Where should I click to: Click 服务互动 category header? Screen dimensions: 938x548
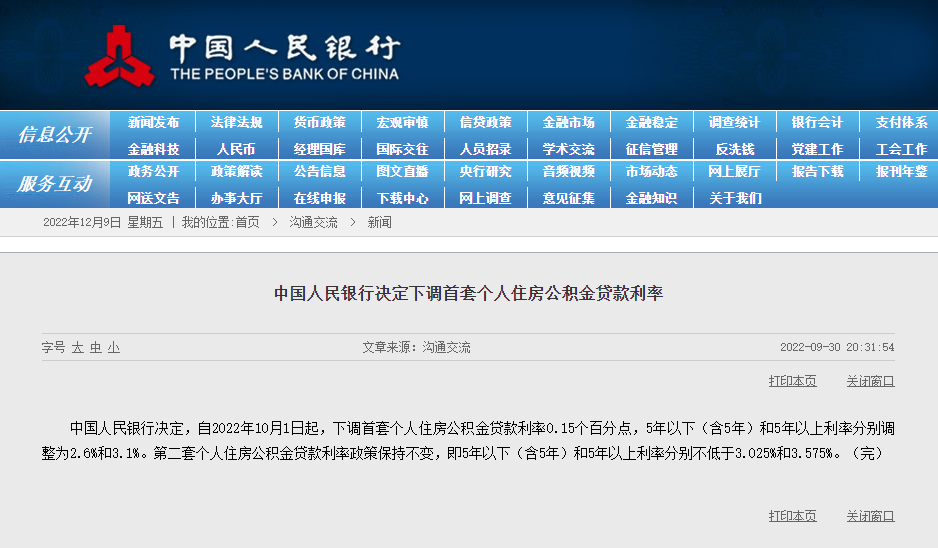point(54,184)
